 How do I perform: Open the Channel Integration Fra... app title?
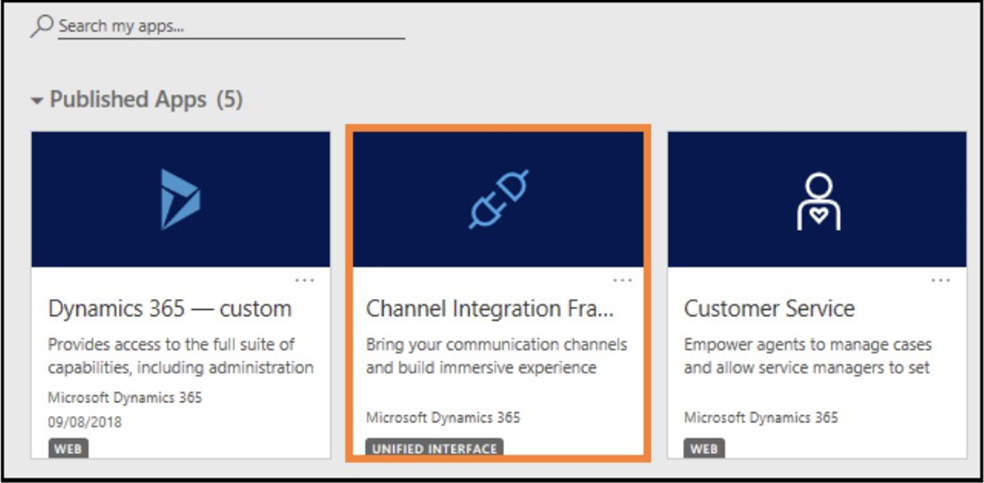(489, 309)
